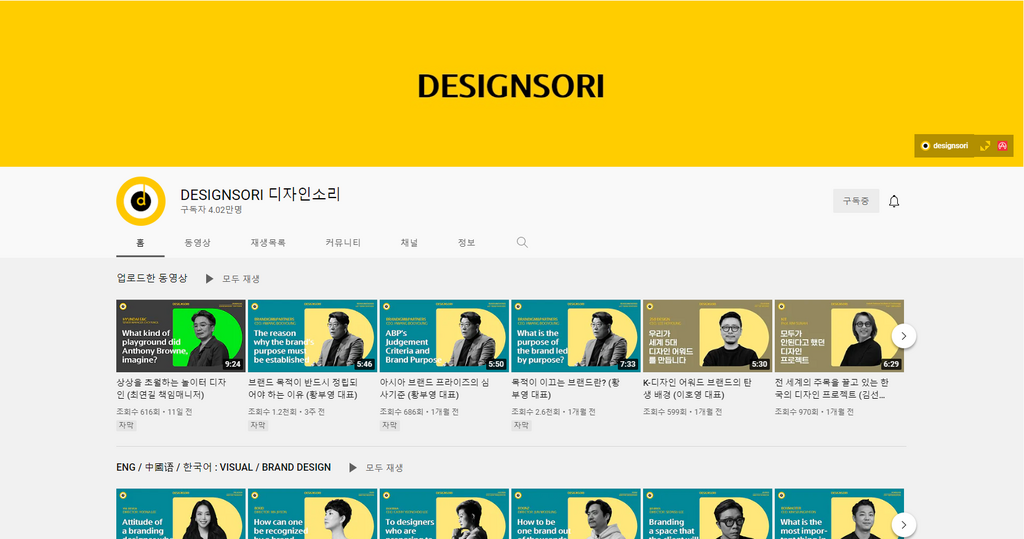Click '조회수 616회 • 11일 전' text
Viewport: 1024px width, 539px height.
pyautogui.click(x=154, y=412)
